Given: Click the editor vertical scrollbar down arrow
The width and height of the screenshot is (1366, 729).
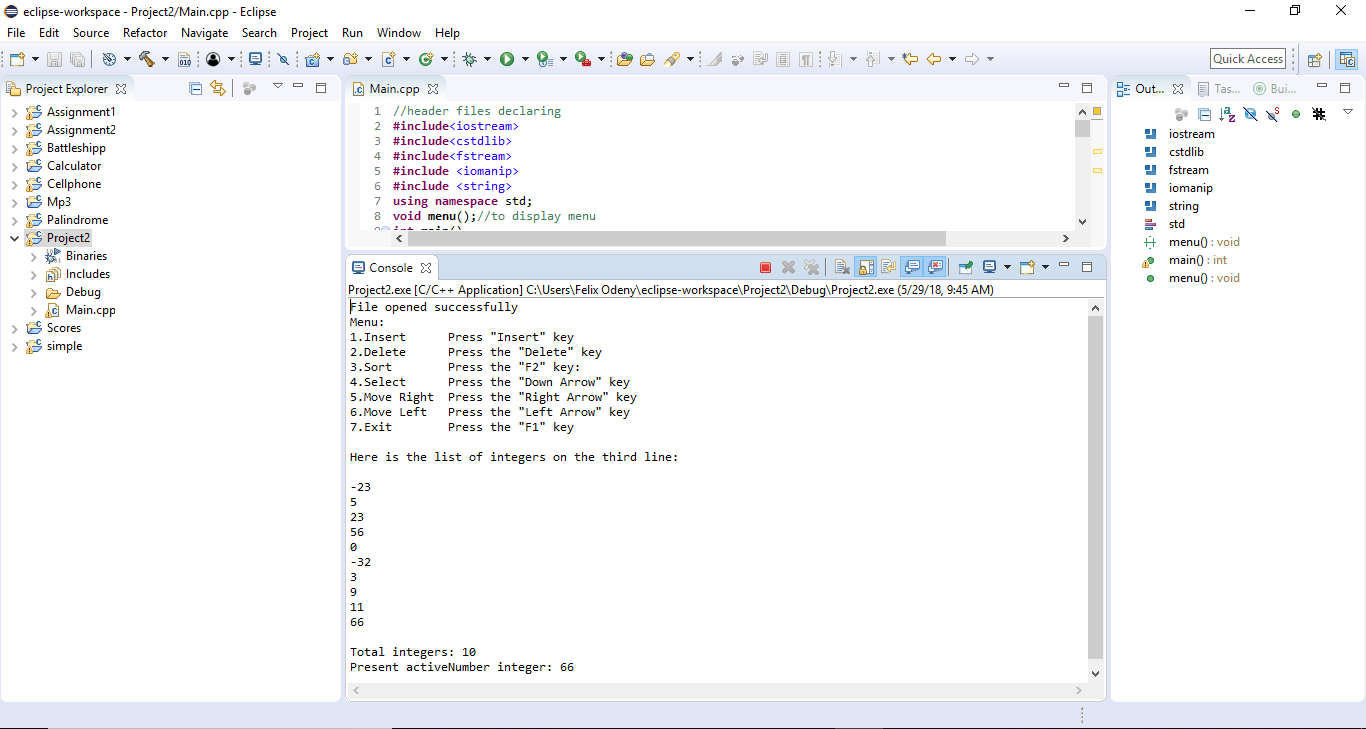Looking at the screenshot, I should point(1082,222).
